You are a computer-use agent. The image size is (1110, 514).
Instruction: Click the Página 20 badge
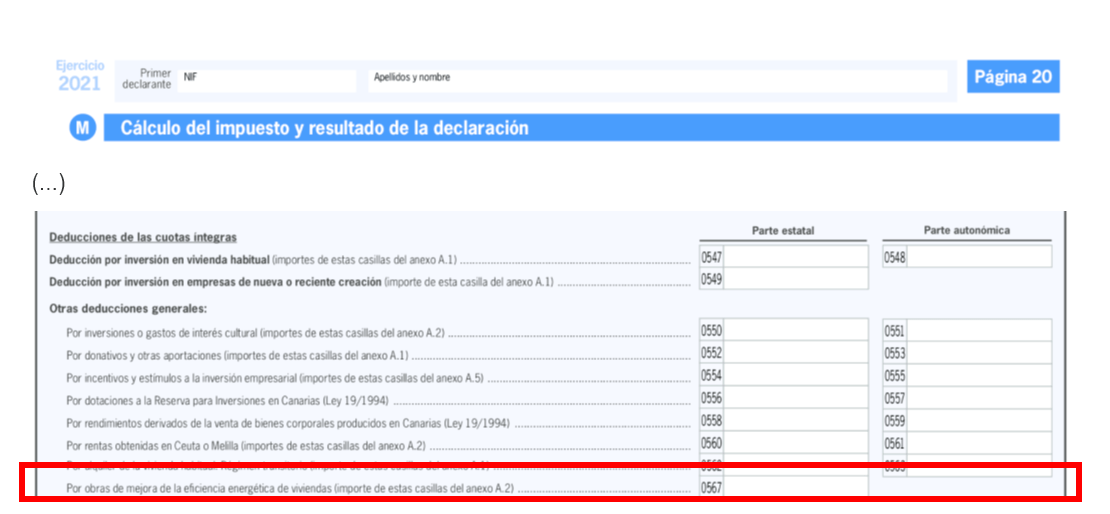tap(1012, 77)
